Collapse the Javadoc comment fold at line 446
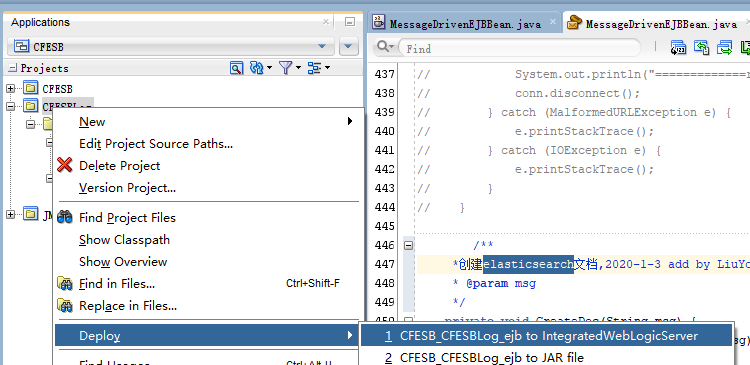The height and width of the screenshot is (365, 750). [x=408, y=245]
